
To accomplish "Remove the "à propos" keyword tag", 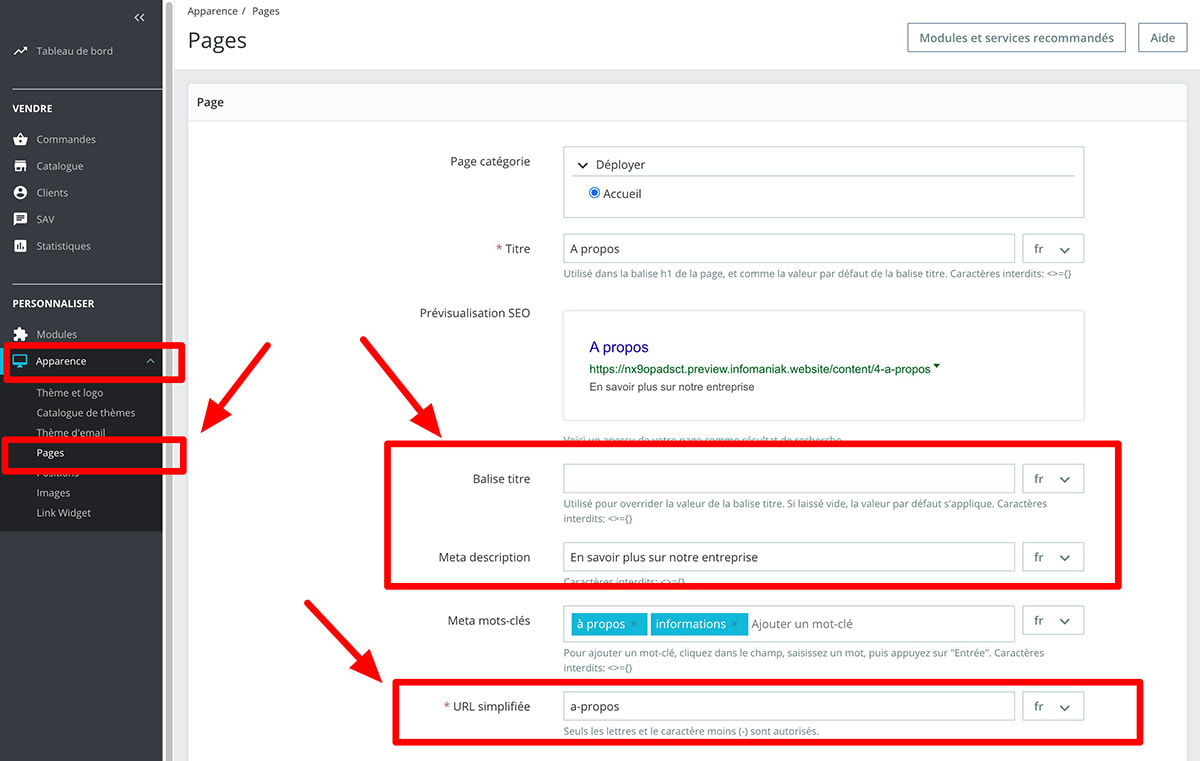I will [x=634, y=625].
